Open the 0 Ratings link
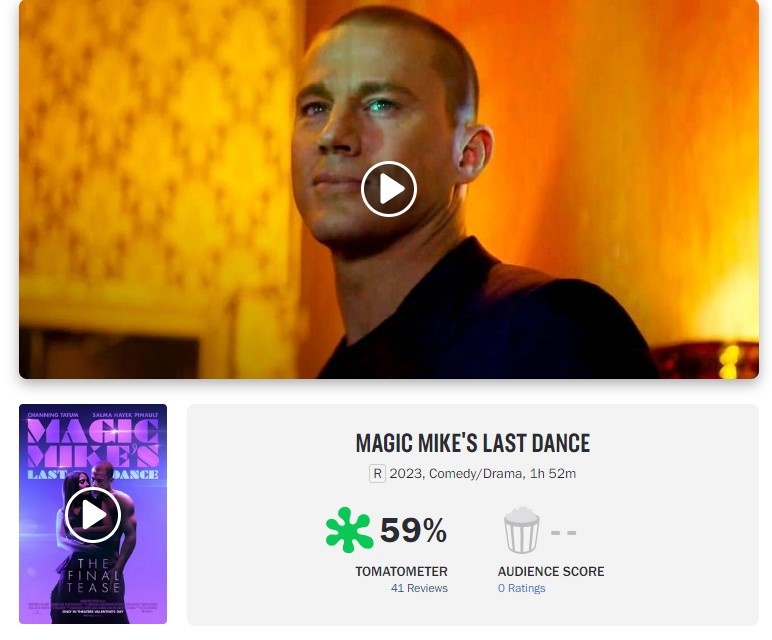Screen dimensions: 772x640 (x=521, y=588)
